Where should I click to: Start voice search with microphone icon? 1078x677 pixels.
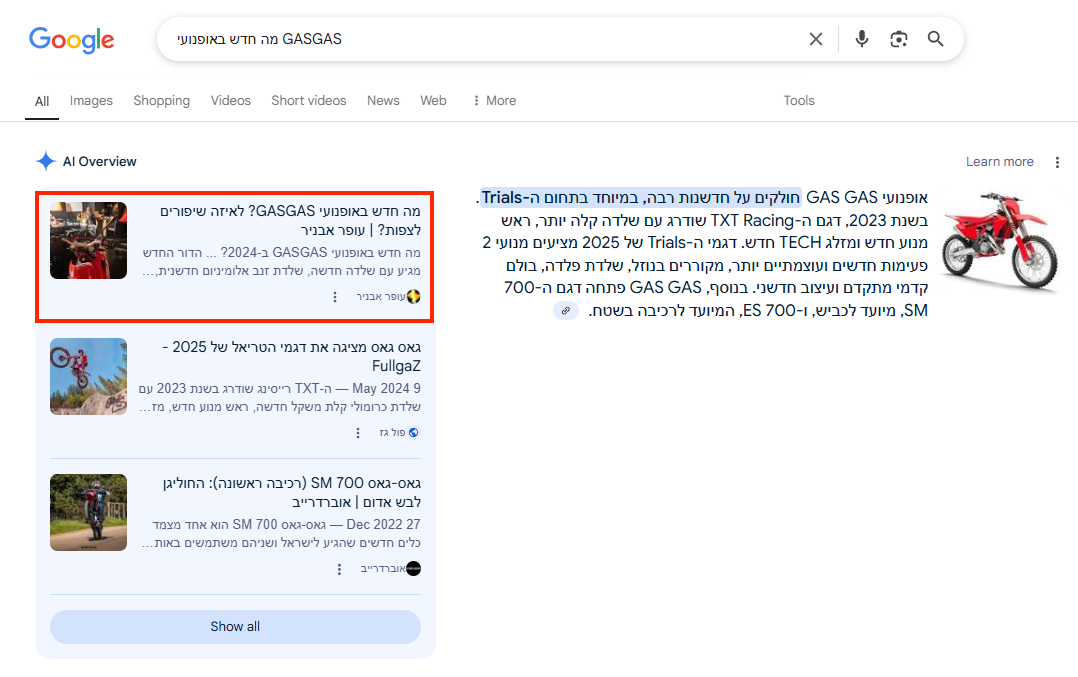[x=861, y=39]
